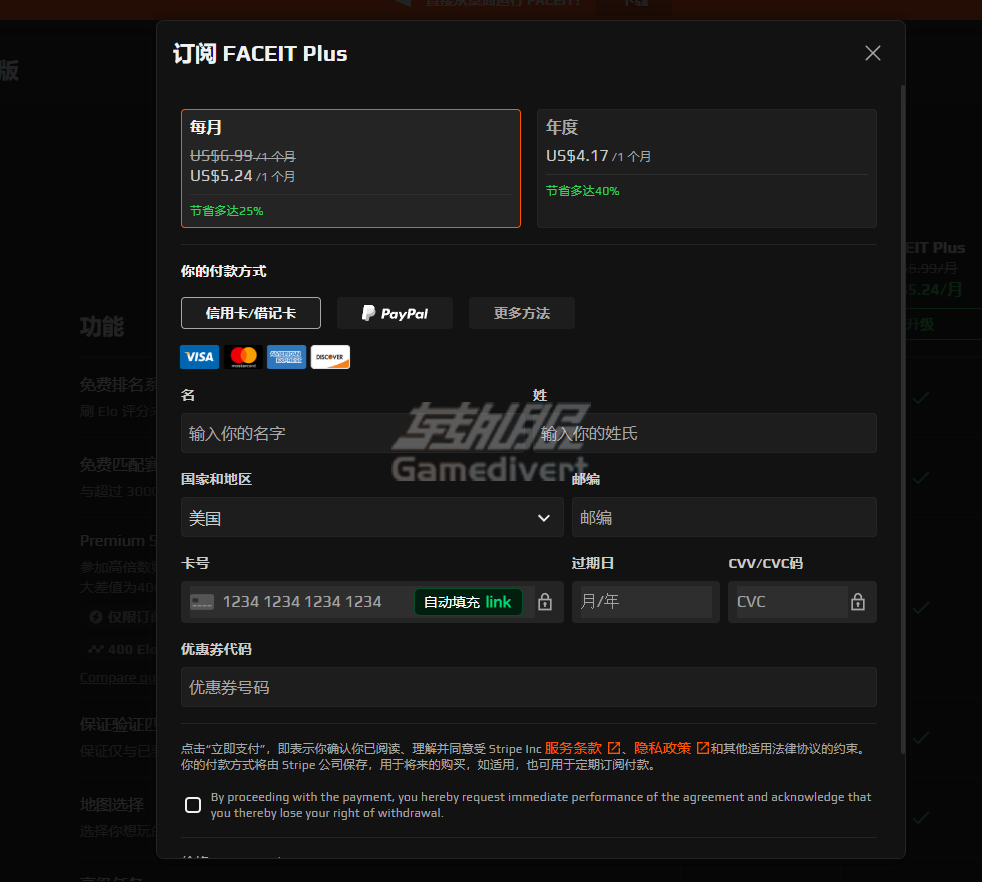This screenshot has width=982, height=882.
Task: Click the green 自动填充 link button
Action: pos(468,602)
